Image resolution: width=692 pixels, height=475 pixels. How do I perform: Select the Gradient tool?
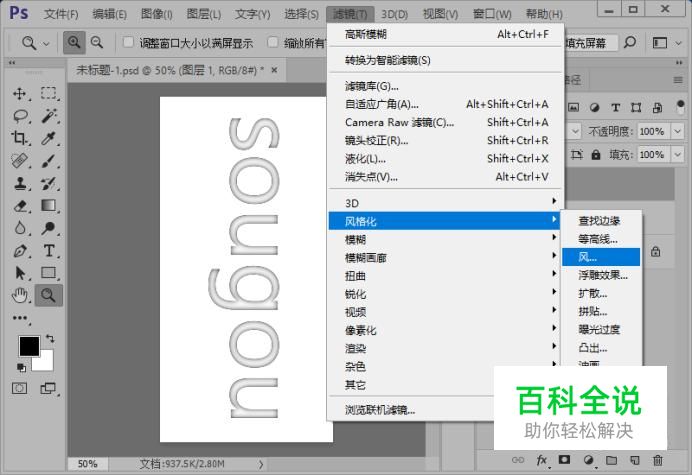click(48, 206)
